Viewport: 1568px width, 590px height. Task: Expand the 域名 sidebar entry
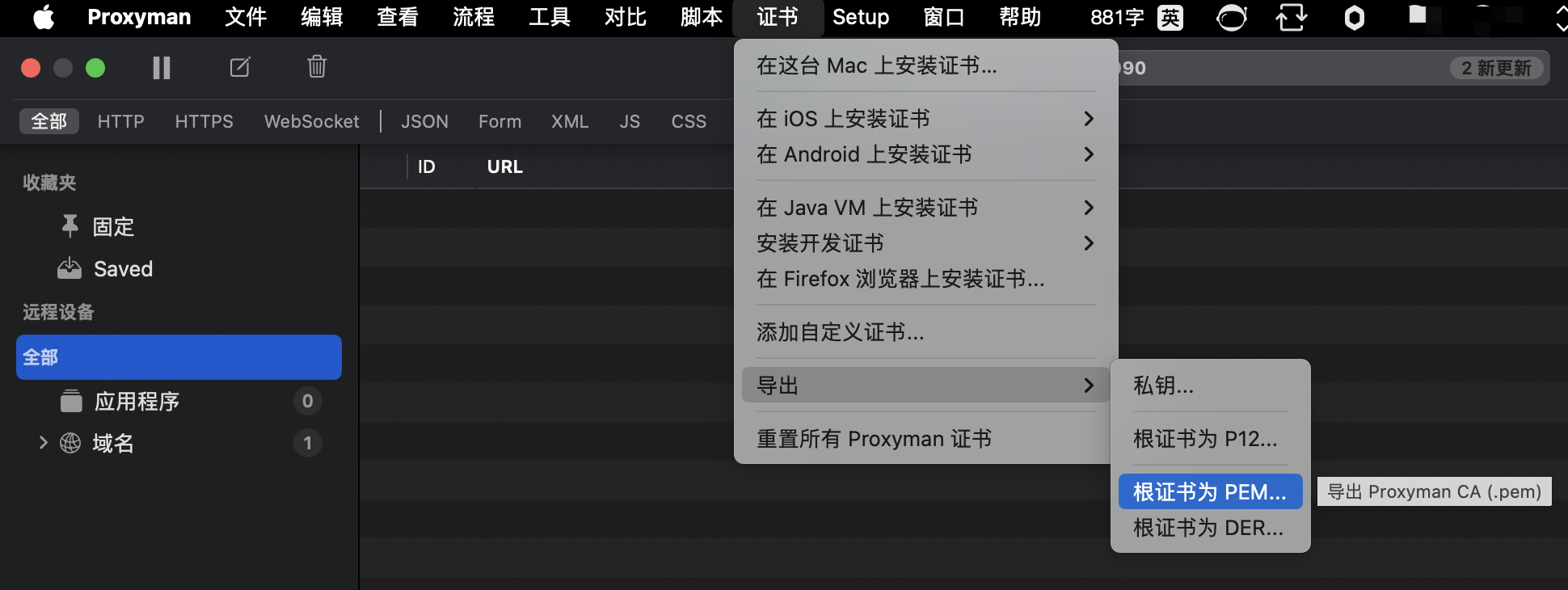43,443
